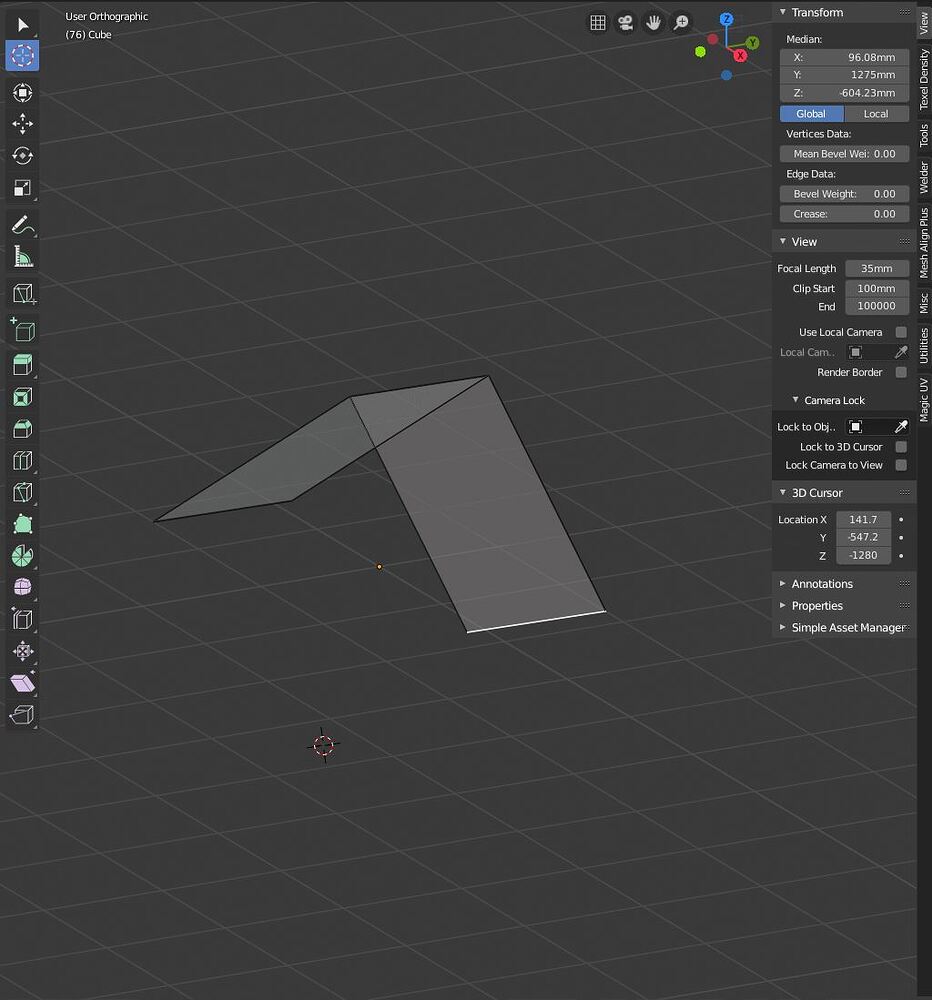Image resolution: width=932 pixels, height=1000 pixels.
Task: Open the Tools sidebar tab
Action: [x=924, y=135]
